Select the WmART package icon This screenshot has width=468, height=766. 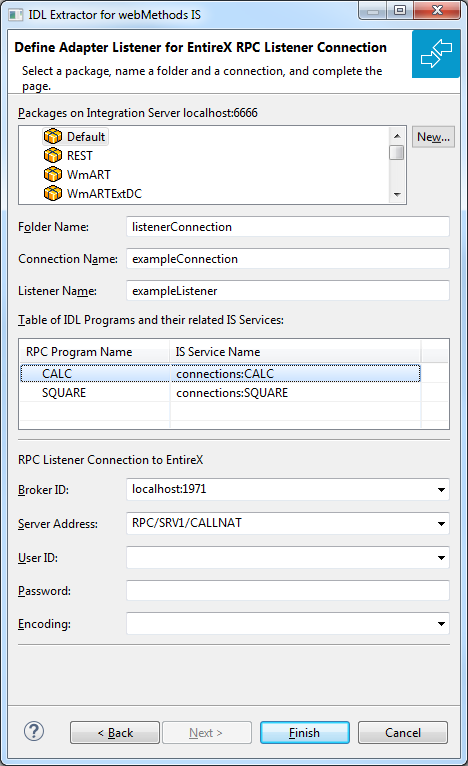tap(53, 174)
